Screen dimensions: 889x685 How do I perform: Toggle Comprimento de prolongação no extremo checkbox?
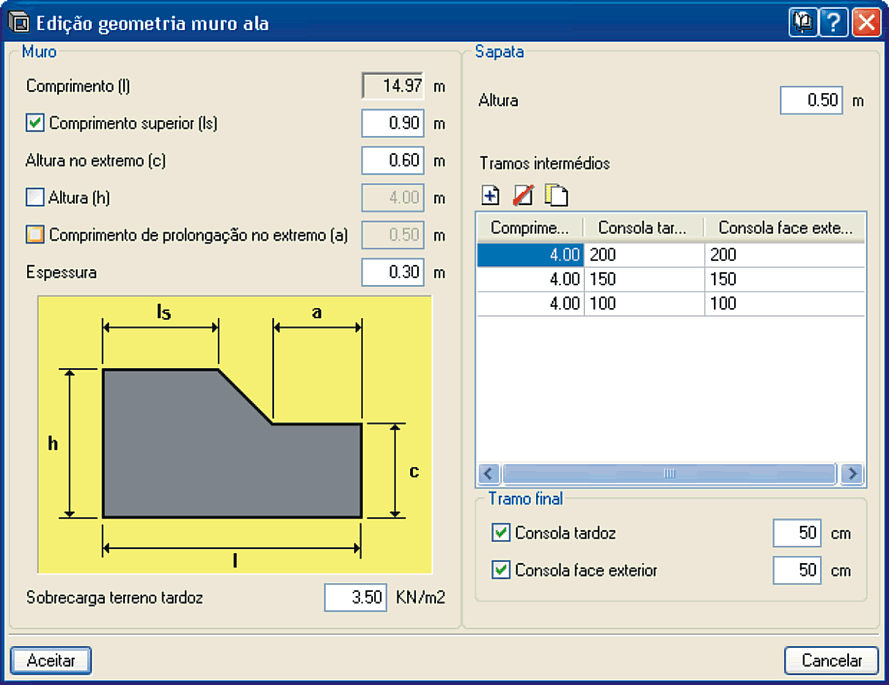pos(35,235)
